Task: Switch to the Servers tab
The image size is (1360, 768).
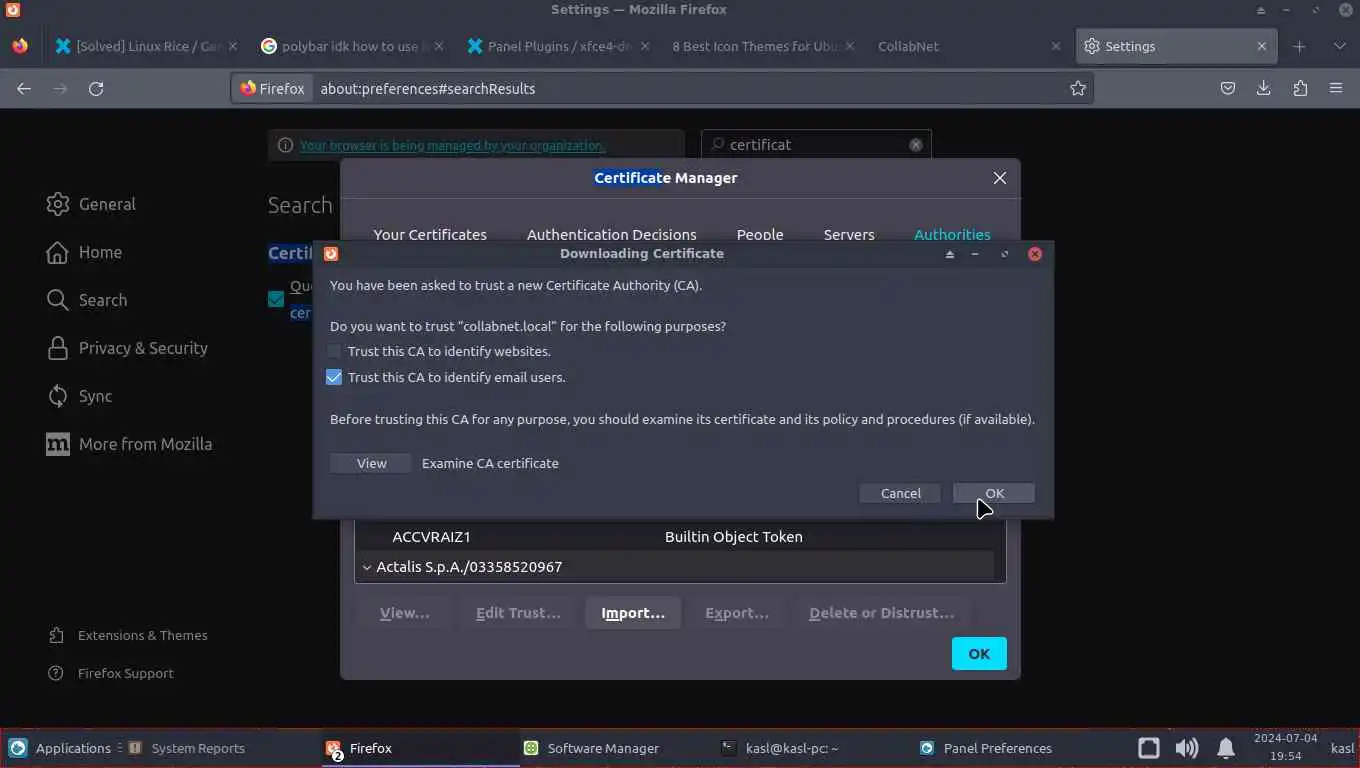Action: coord(849,235)
